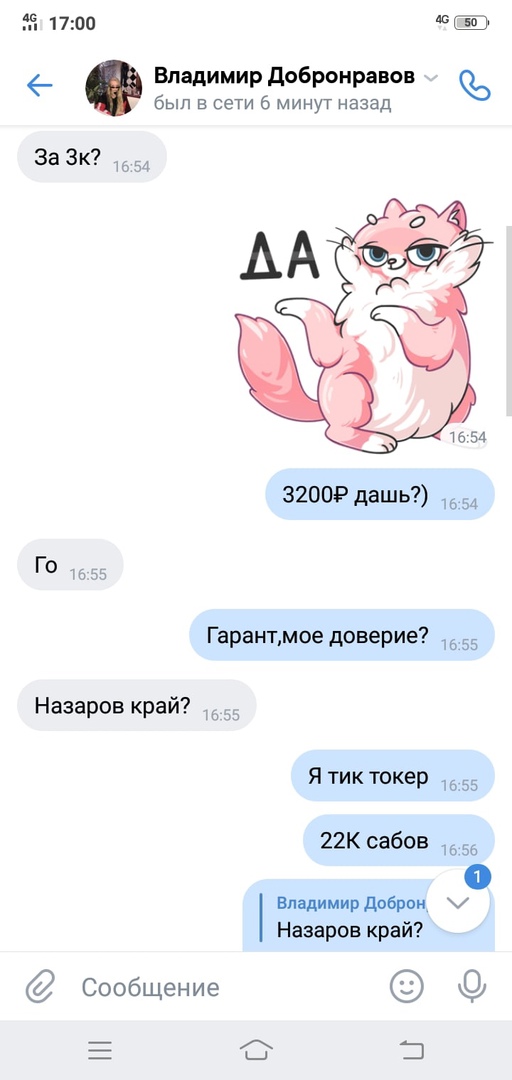The image size is (512, 1080).
Task: Open Владимир Добронравов's profile avatar
Action: [x=114, y=87]
